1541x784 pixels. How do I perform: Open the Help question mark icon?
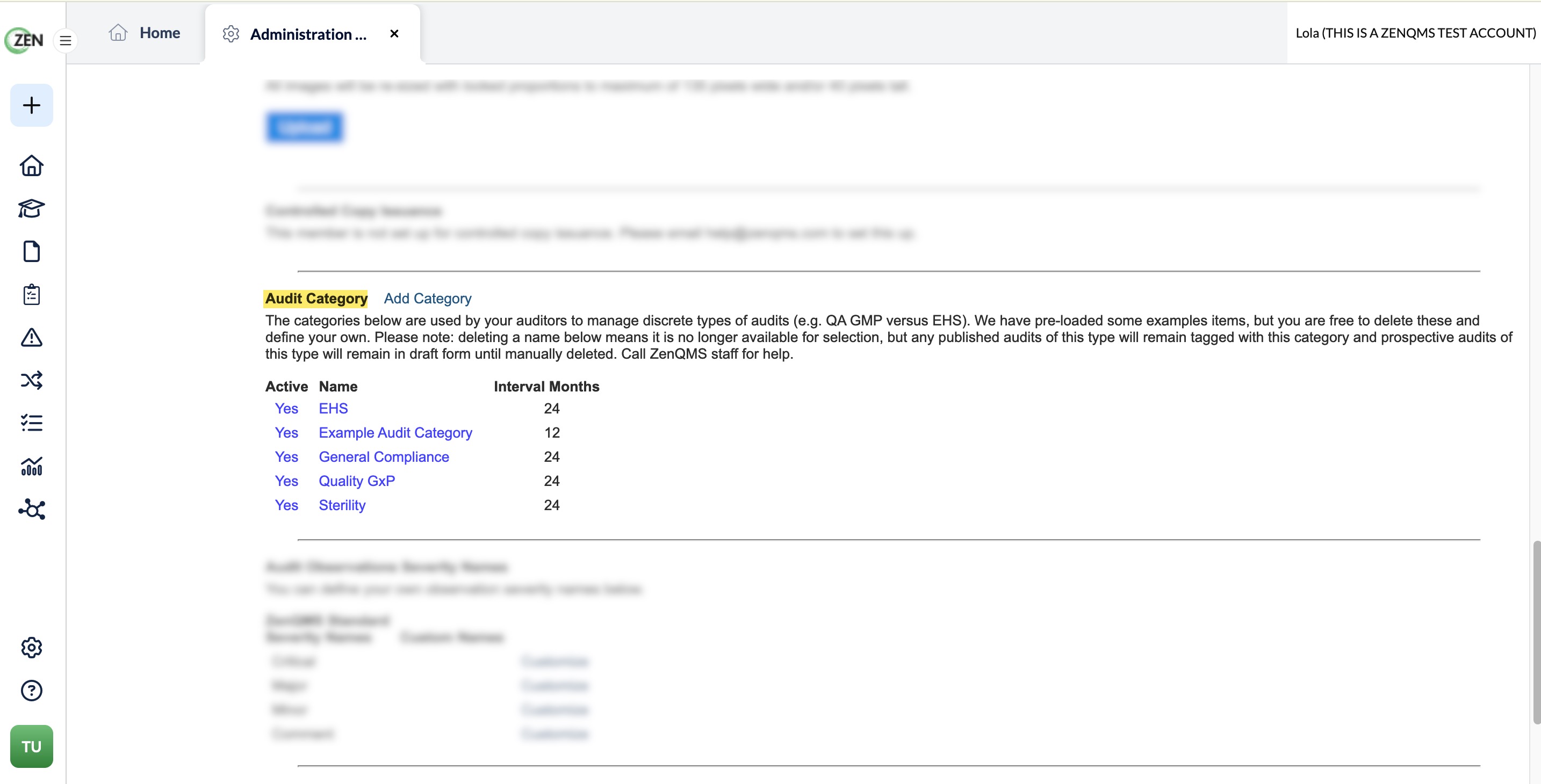pos(32,691)
